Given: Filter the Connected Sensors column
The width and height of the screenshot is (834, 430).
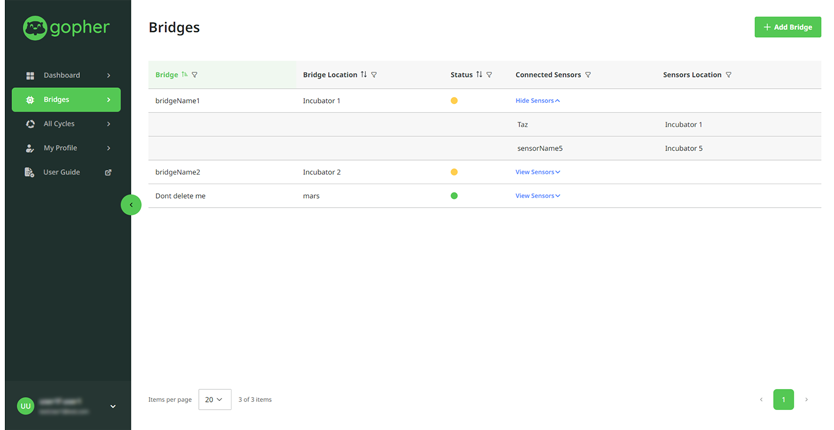Looking at the screenshot, I should 588,75.
